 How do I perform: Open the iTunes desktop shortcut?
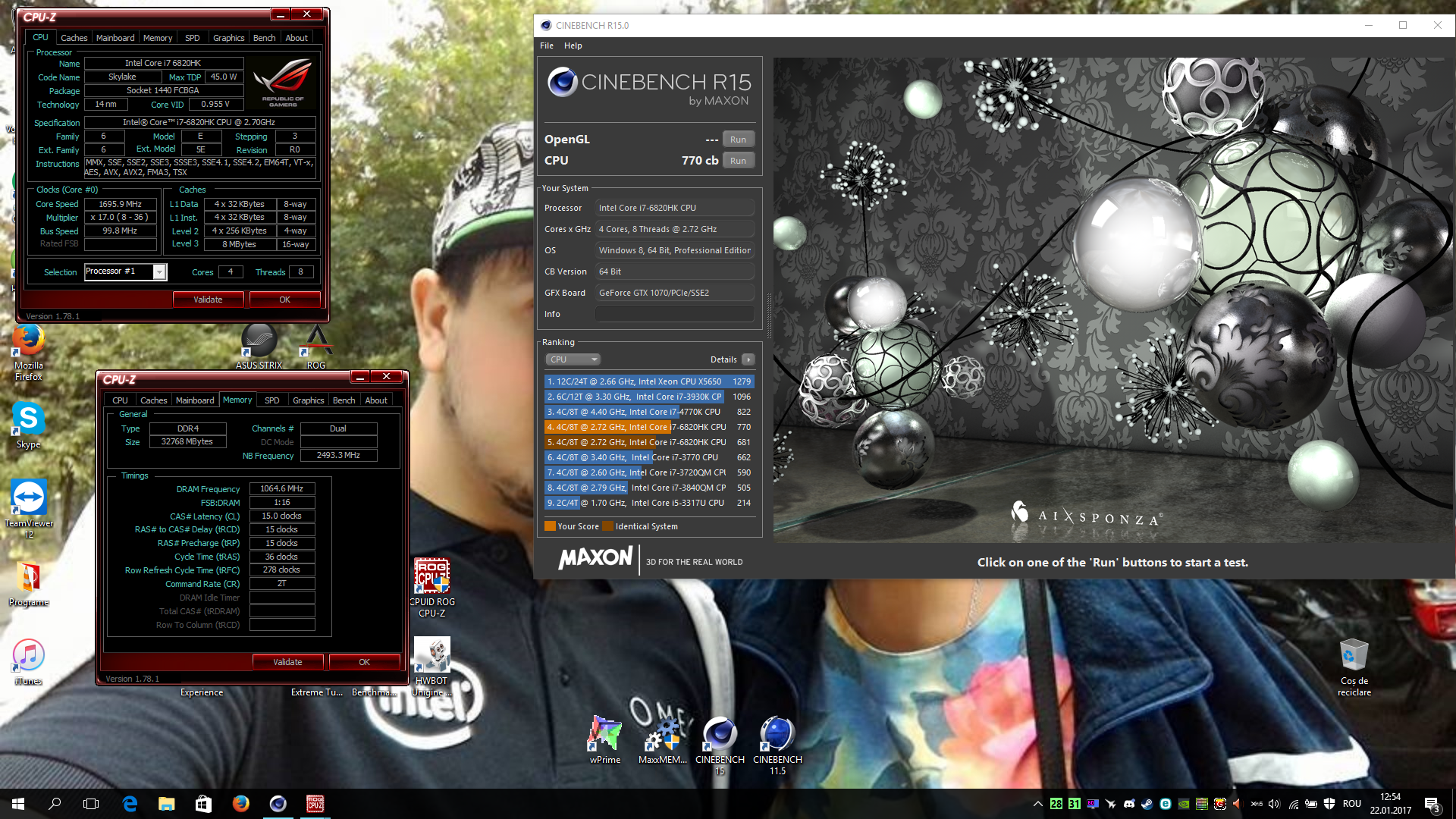coord(29,662)
